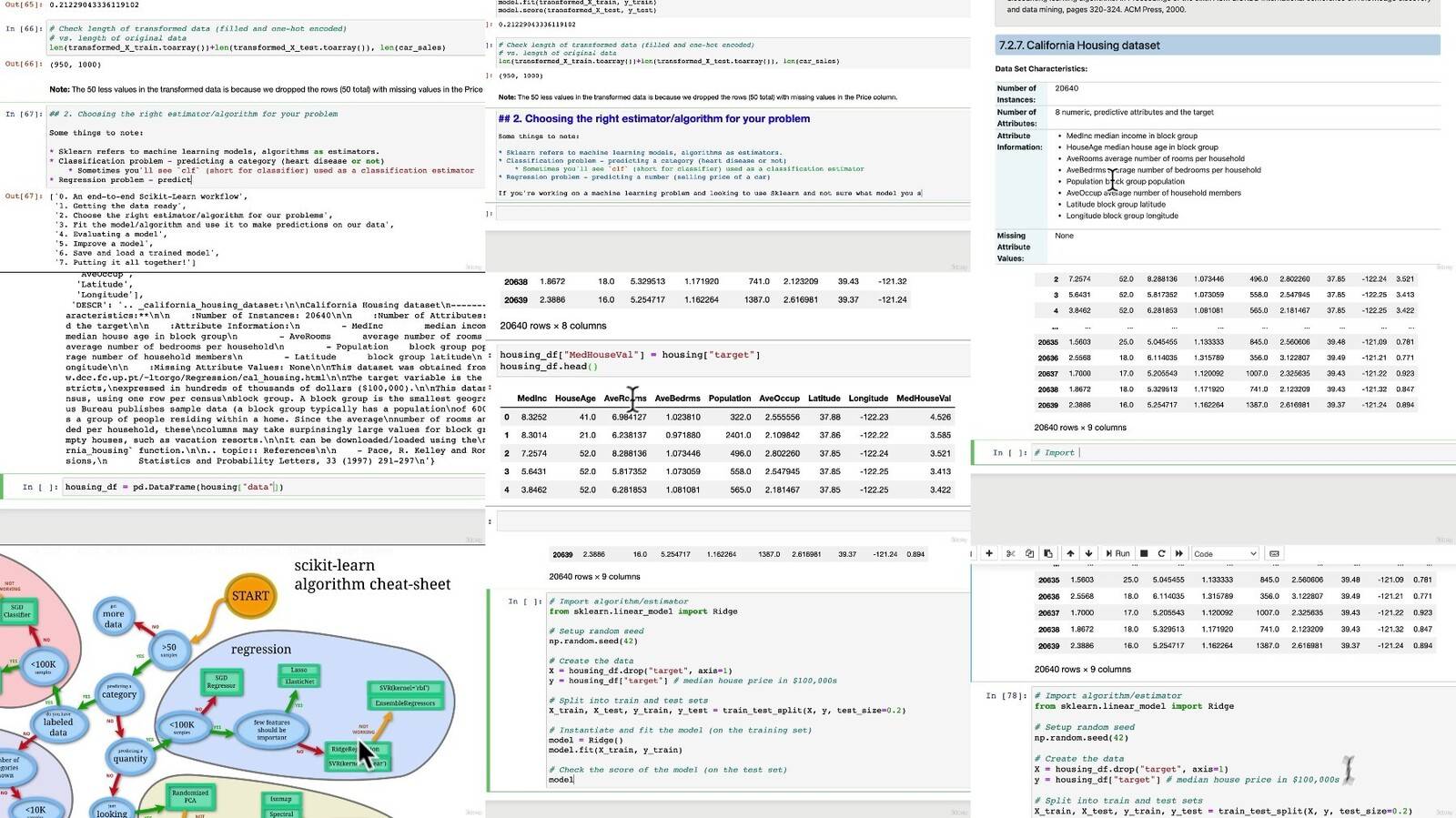Click the empty cell under the MedHouseVal table
Screen dimensions: 1456x818
coord(733,521)
